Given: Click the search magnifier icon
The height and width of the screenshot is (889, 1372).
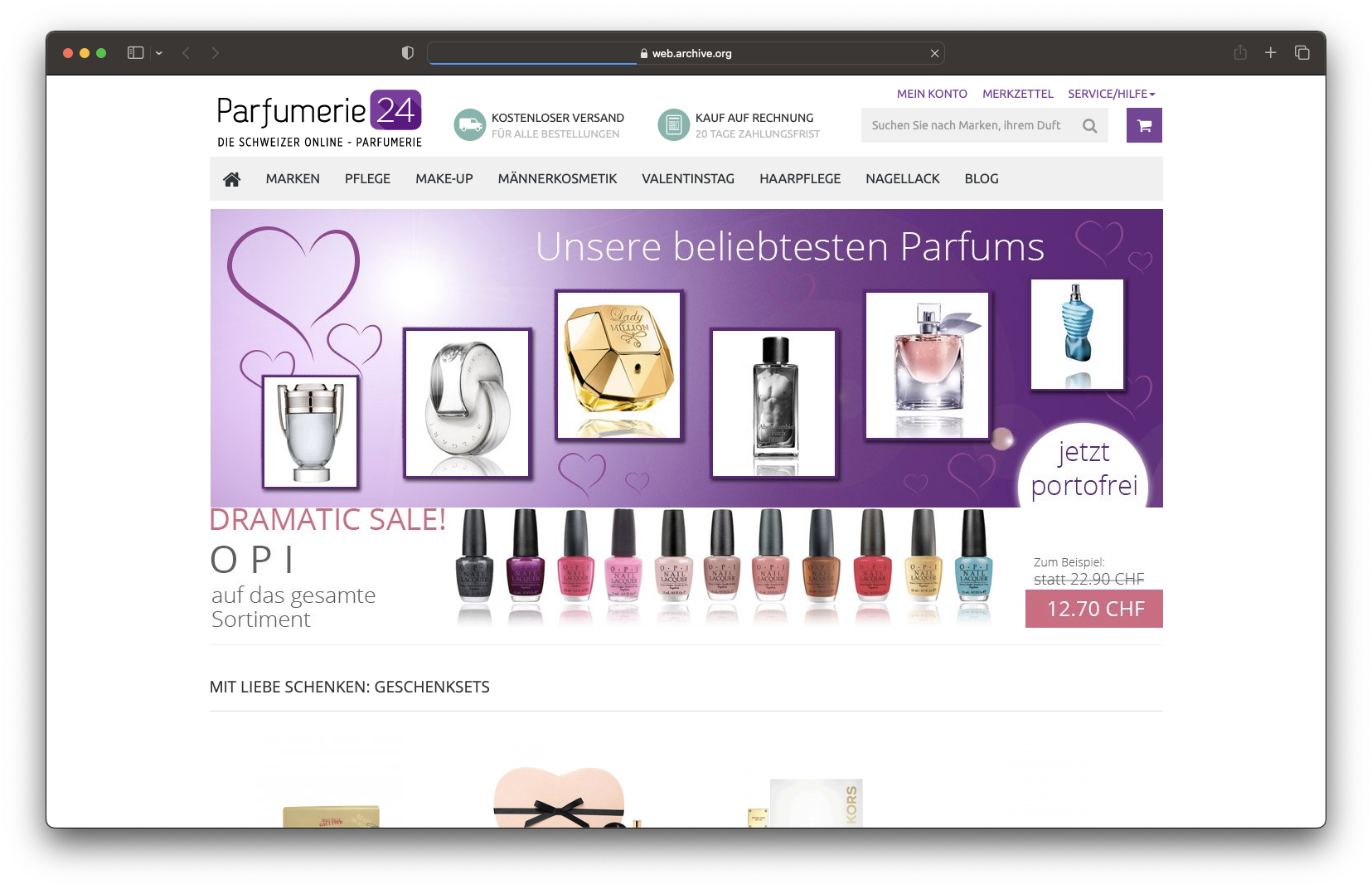Looking at the screenshot, I should pyautogui.click(x=1090, y=126).
